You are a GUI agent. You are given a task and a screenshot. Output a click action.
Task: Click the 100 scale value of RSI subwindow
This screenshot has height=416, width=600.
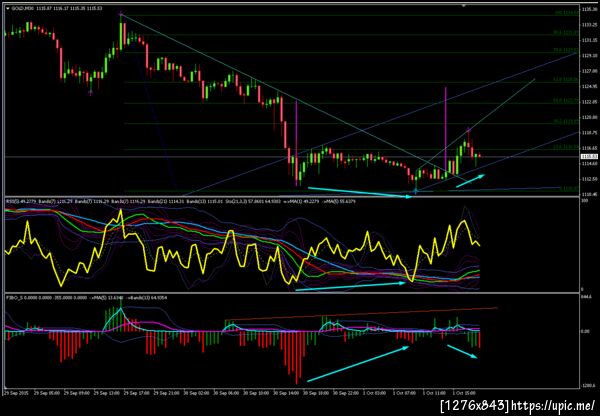pos(584,201)
